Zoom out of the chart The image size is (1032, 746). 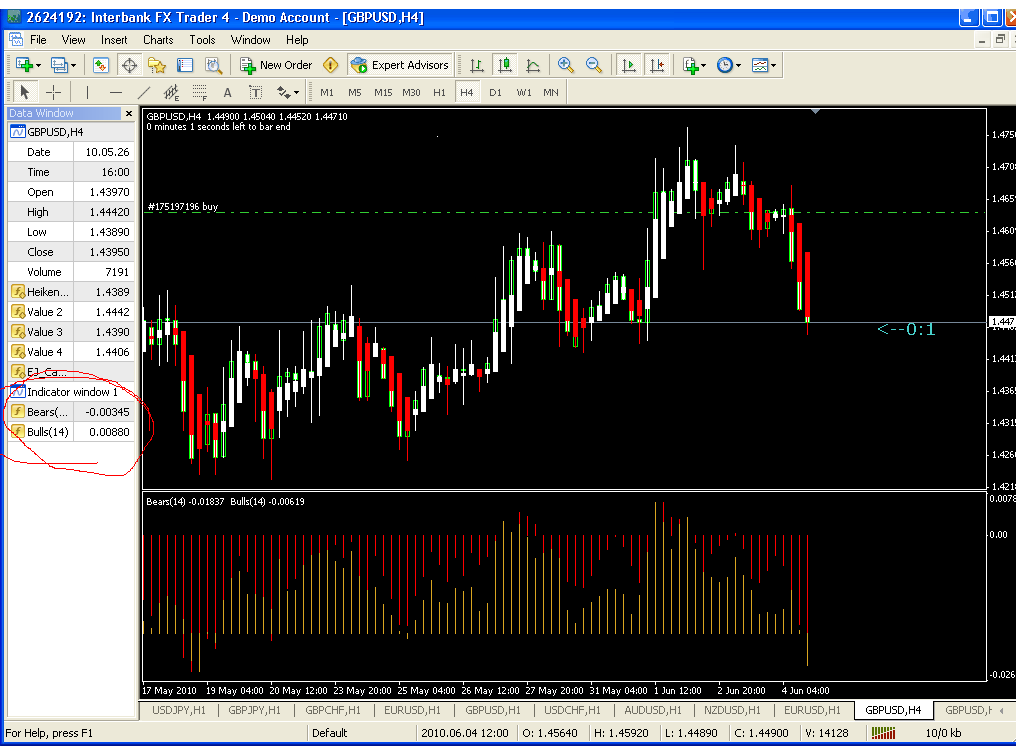click(x=594, y=65)
